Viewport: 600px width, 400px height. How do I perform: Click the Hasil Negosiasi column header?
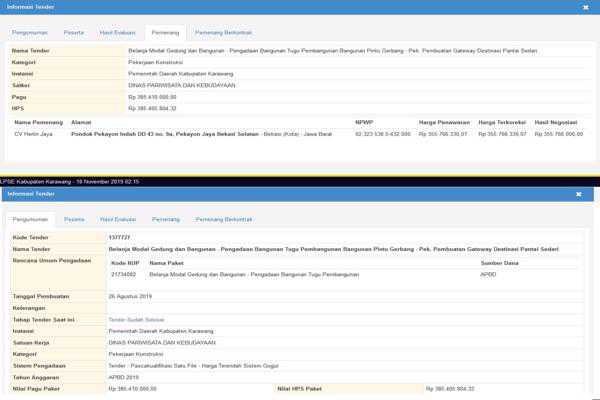[x=559, y=122]
